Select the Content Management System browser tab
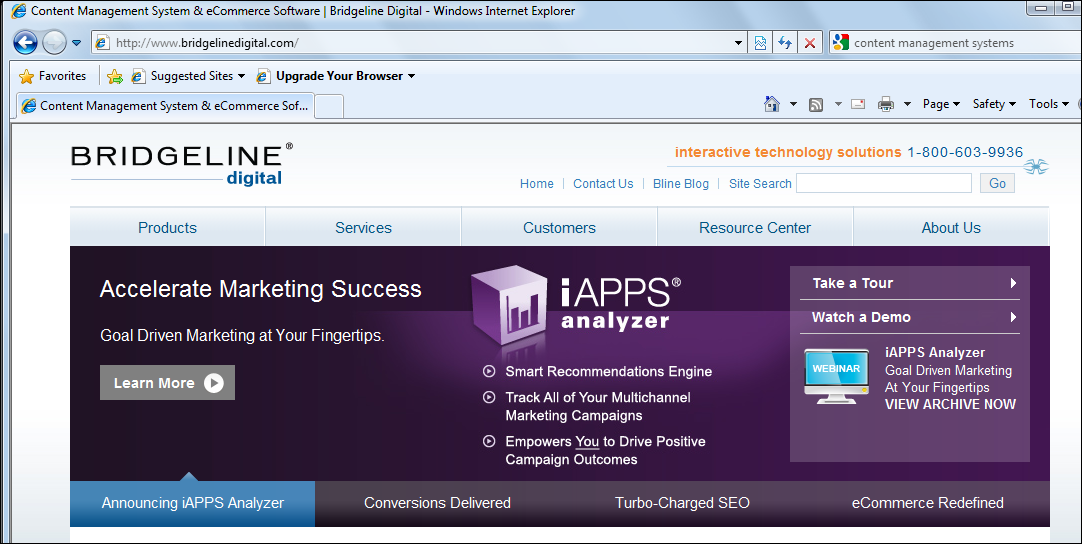The width and height of the screenshot is (1082, 544). 165,106
